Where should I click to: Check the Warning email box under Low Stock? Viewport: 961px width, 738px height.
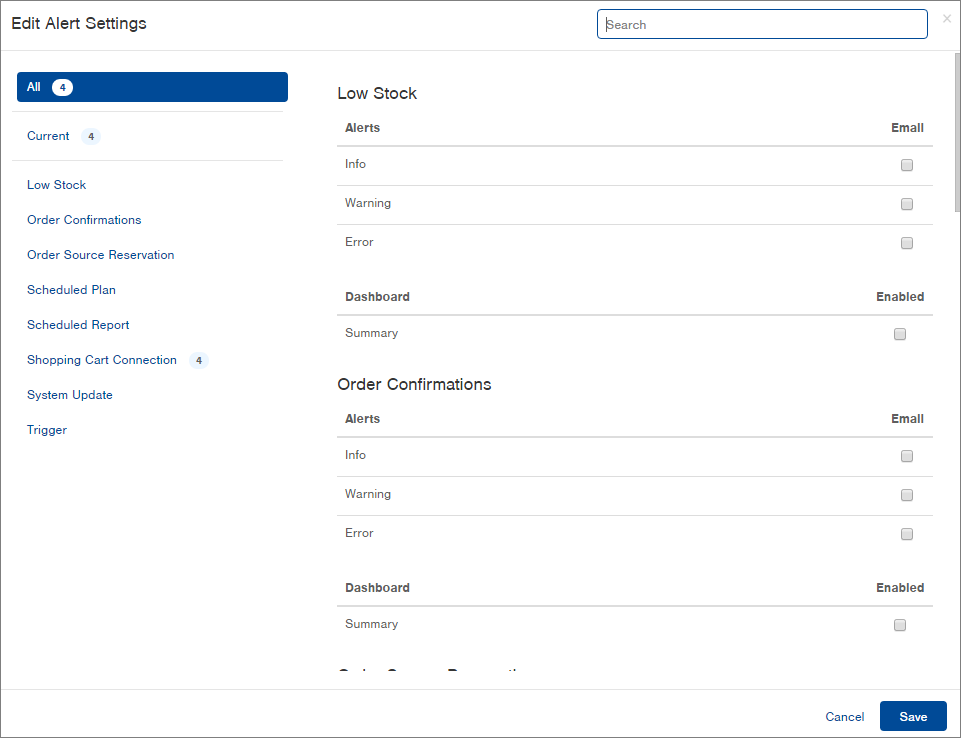[x=907, y=203]
